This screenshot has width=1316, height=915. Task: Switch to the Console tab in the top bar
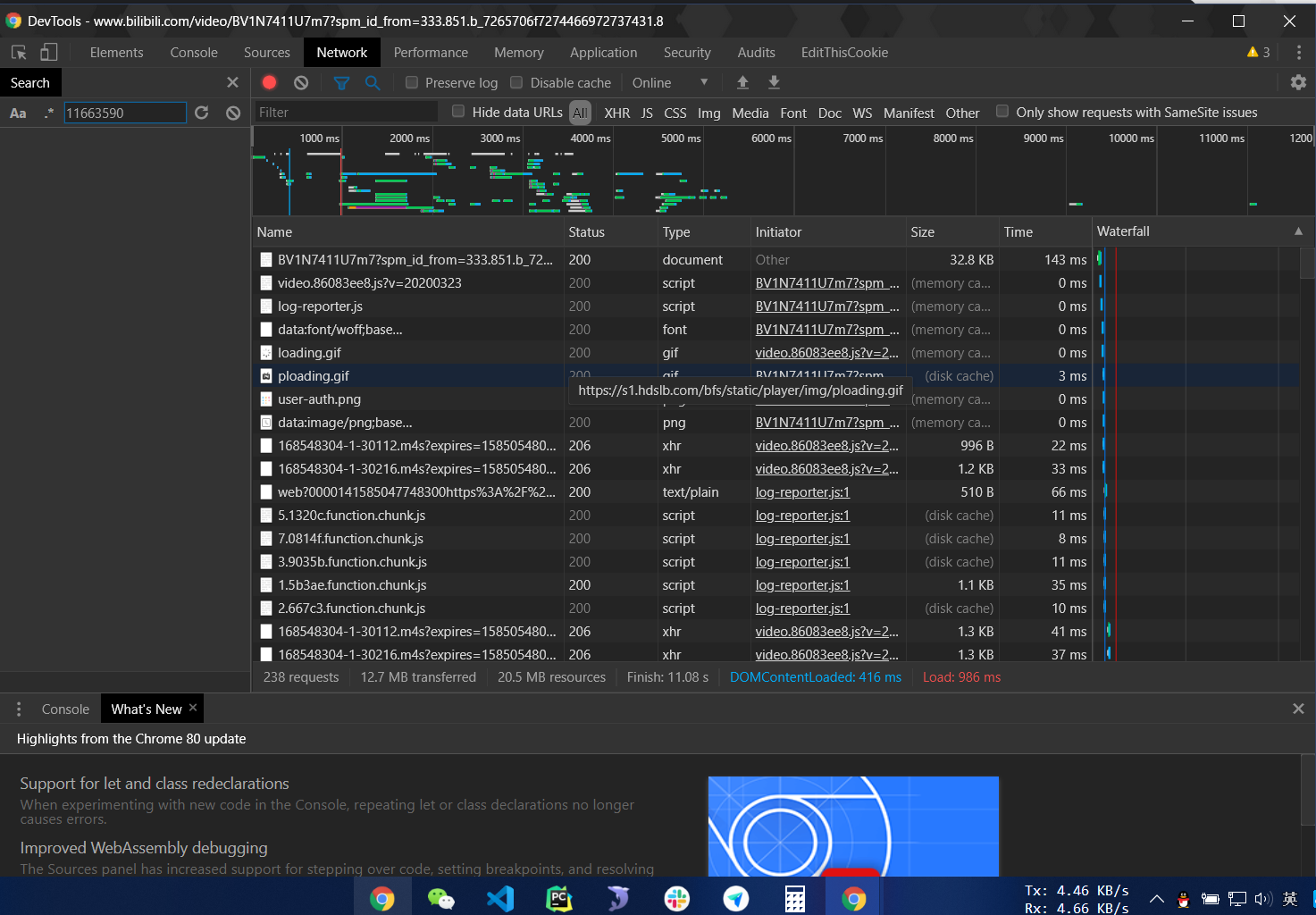[194, 53]
